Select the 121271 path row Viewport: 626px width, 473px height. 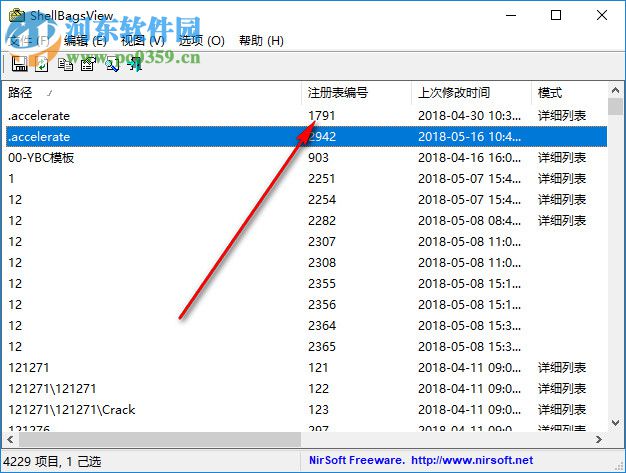click(x=306, y=368)
